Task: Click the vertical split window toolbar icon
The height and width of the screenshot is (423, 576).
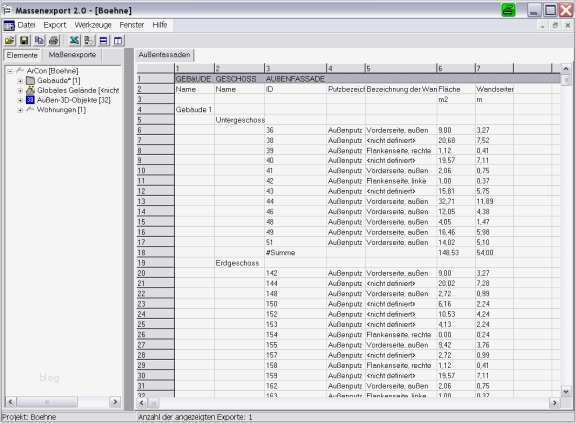Action: pos(118,40)
